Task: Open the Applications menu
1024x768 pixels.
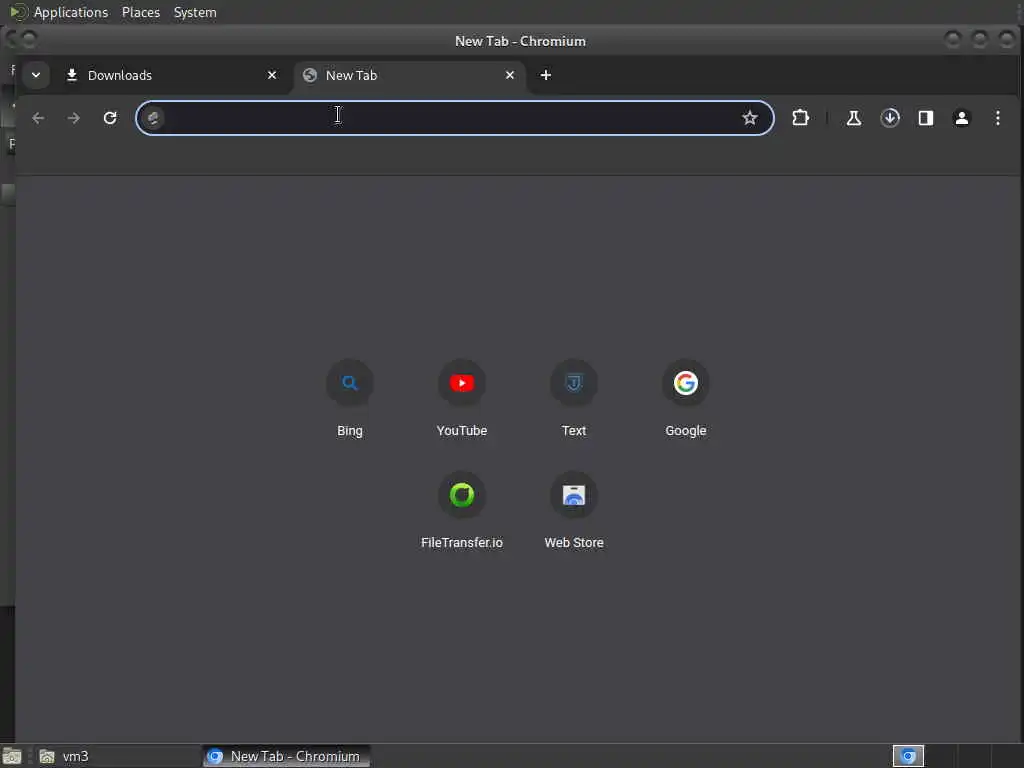Action: (x=71, y=12)
